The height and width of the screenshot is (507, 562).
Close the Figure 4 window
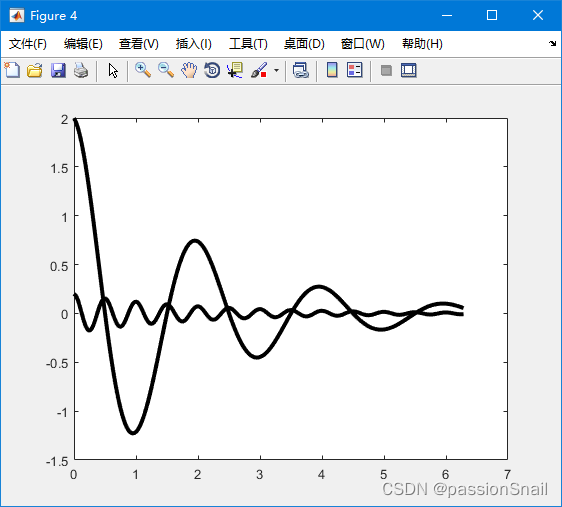pos(538,15)
